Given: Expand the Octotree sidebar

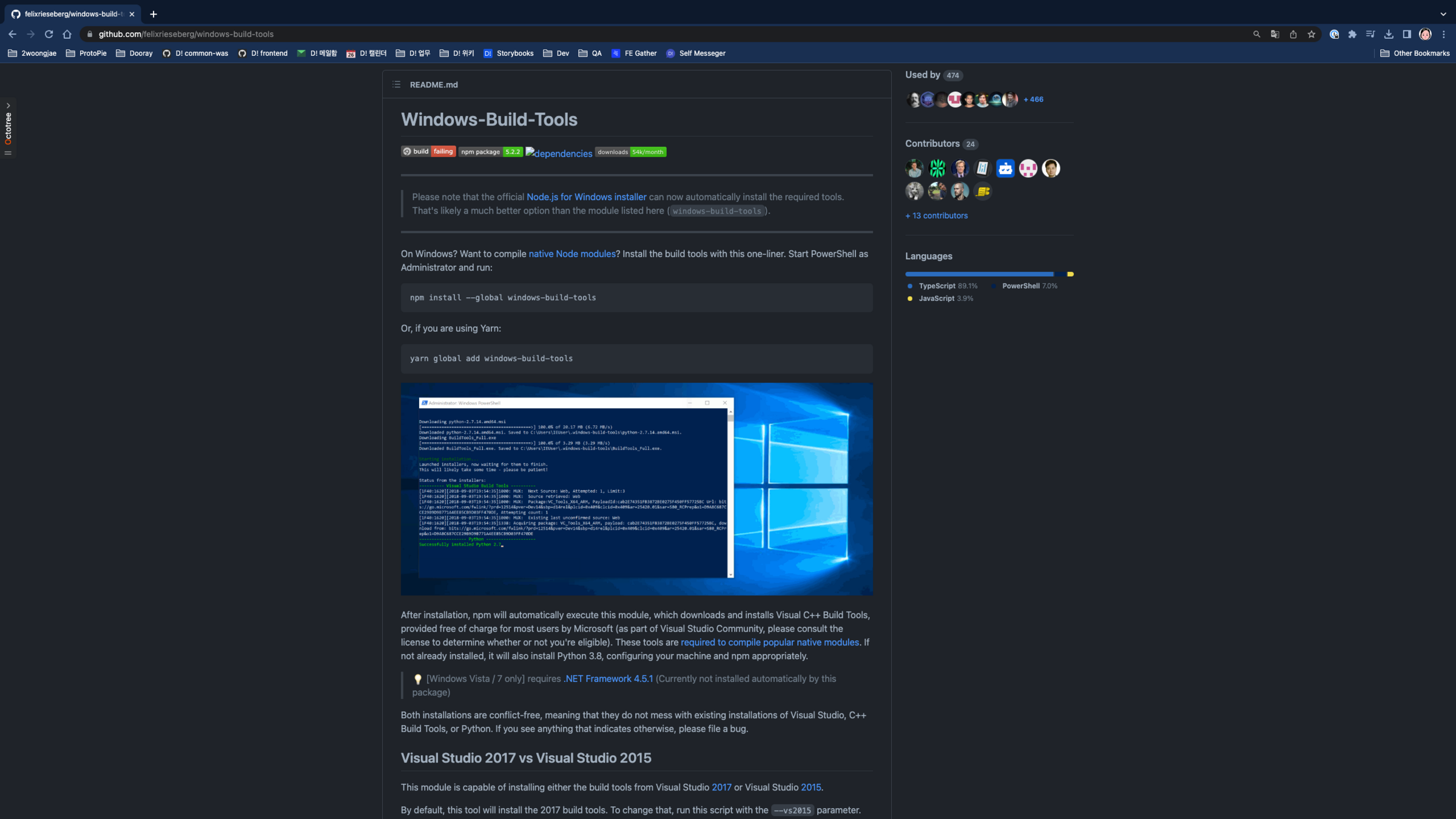Looking at the screenshot, I should click(x=8, y=105).
